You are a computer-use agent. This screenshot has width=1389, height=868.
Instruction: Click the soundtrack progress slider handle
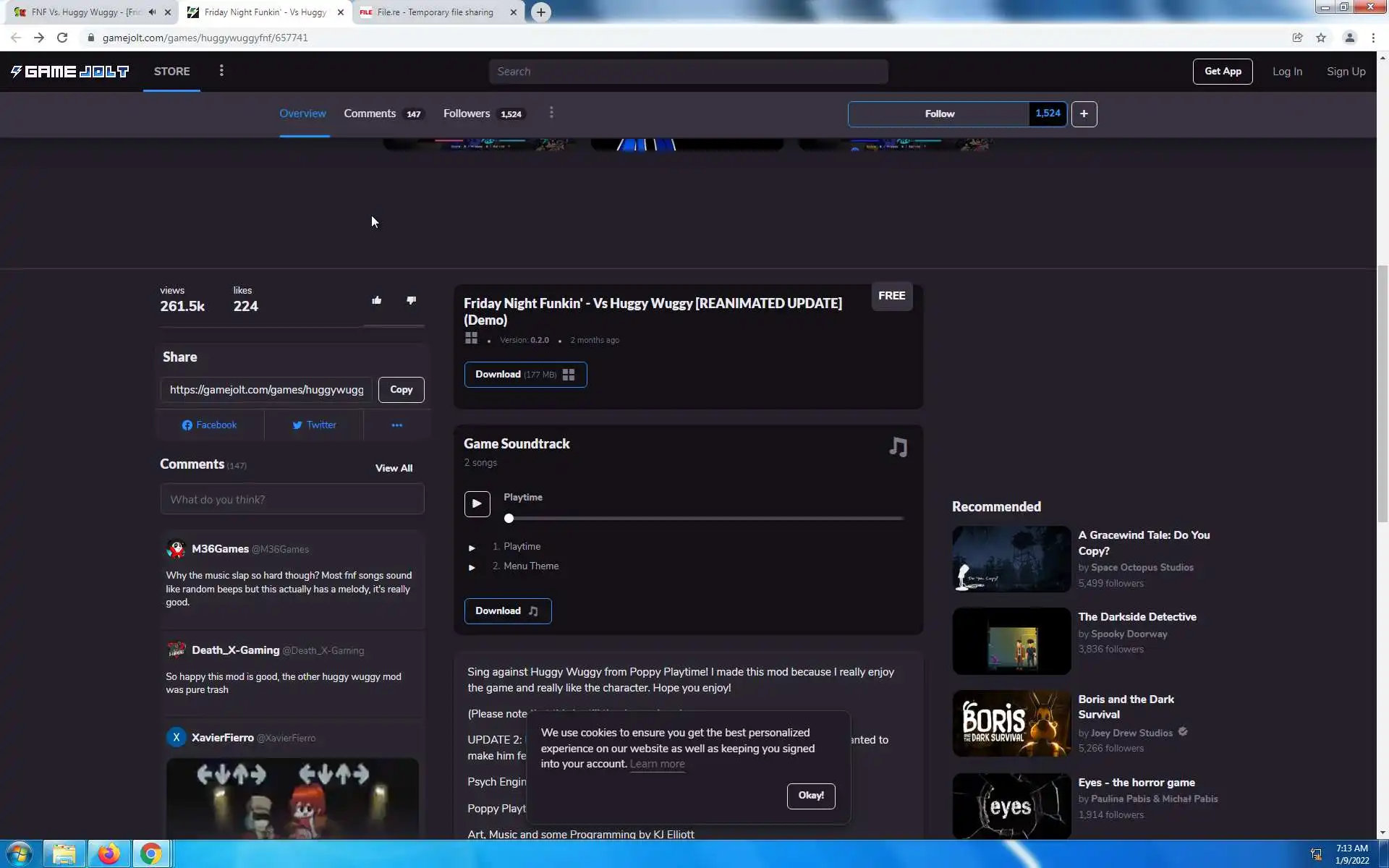(x=509, y=518)
